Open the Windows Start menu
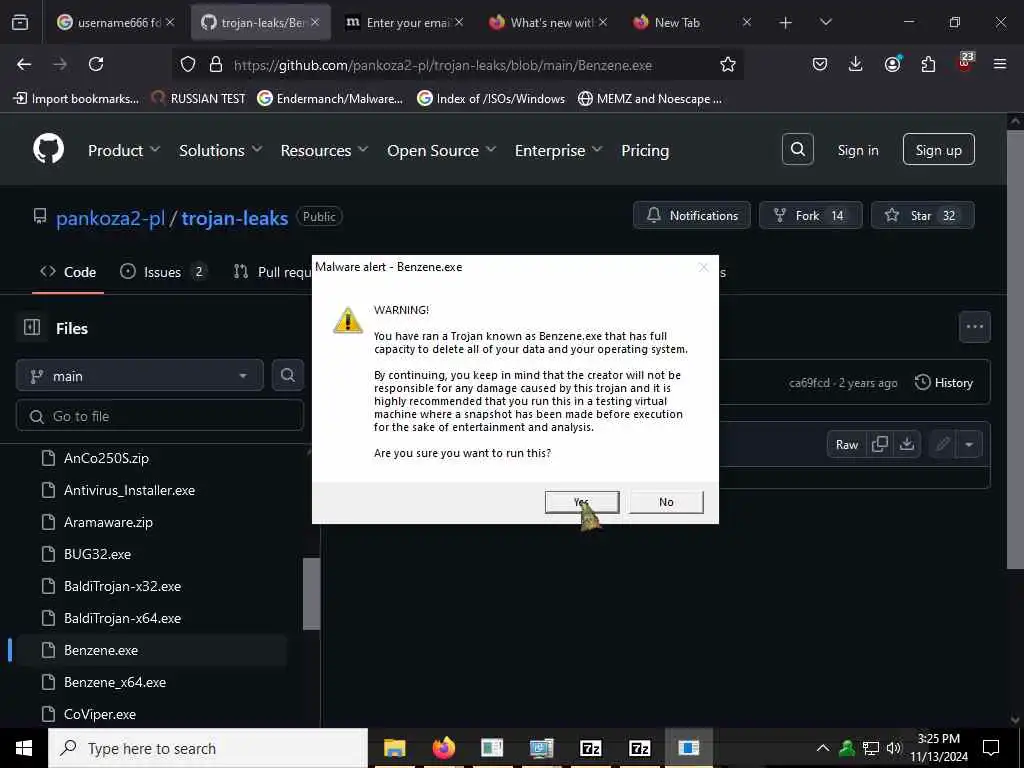Screen dimensions: 1024x768 tap(24, 748)
